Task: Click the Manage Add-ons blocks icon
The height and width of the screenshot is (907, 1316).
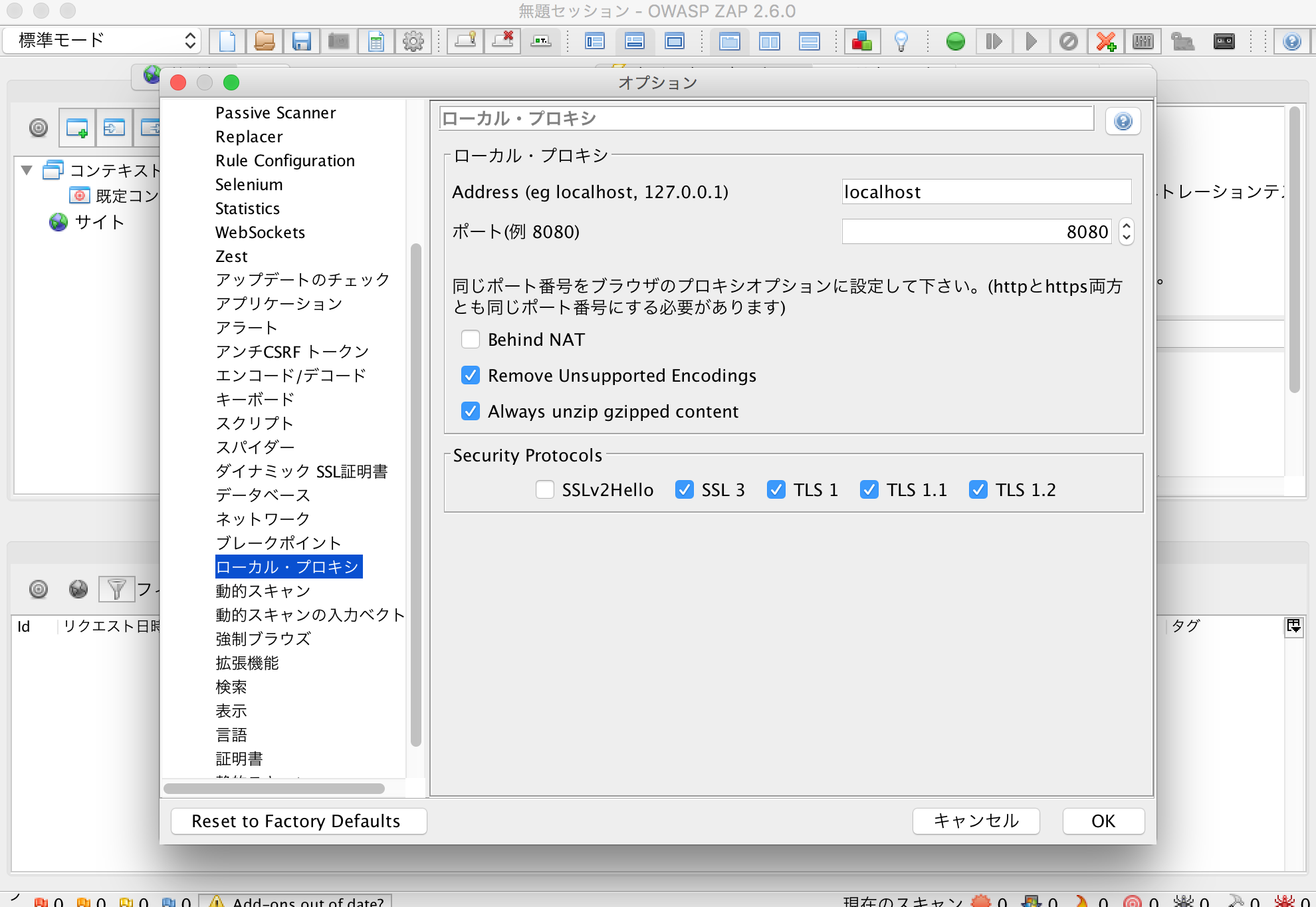Action: click(x=861, y=41)
